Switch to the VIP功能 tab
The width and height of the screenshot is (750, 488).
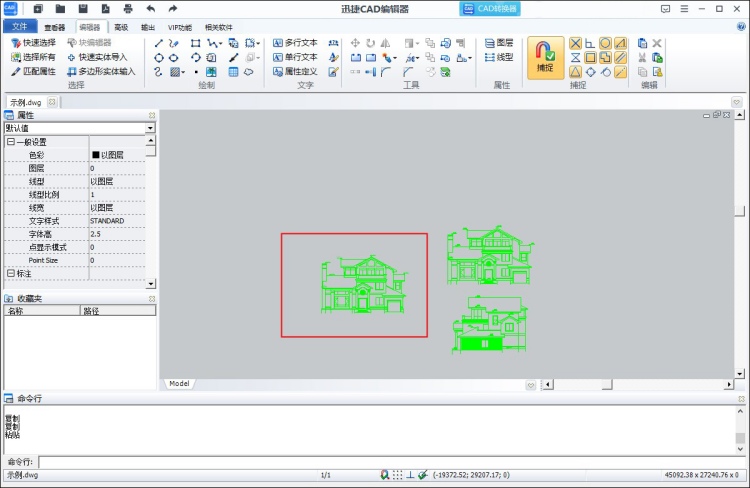[180, 28]
